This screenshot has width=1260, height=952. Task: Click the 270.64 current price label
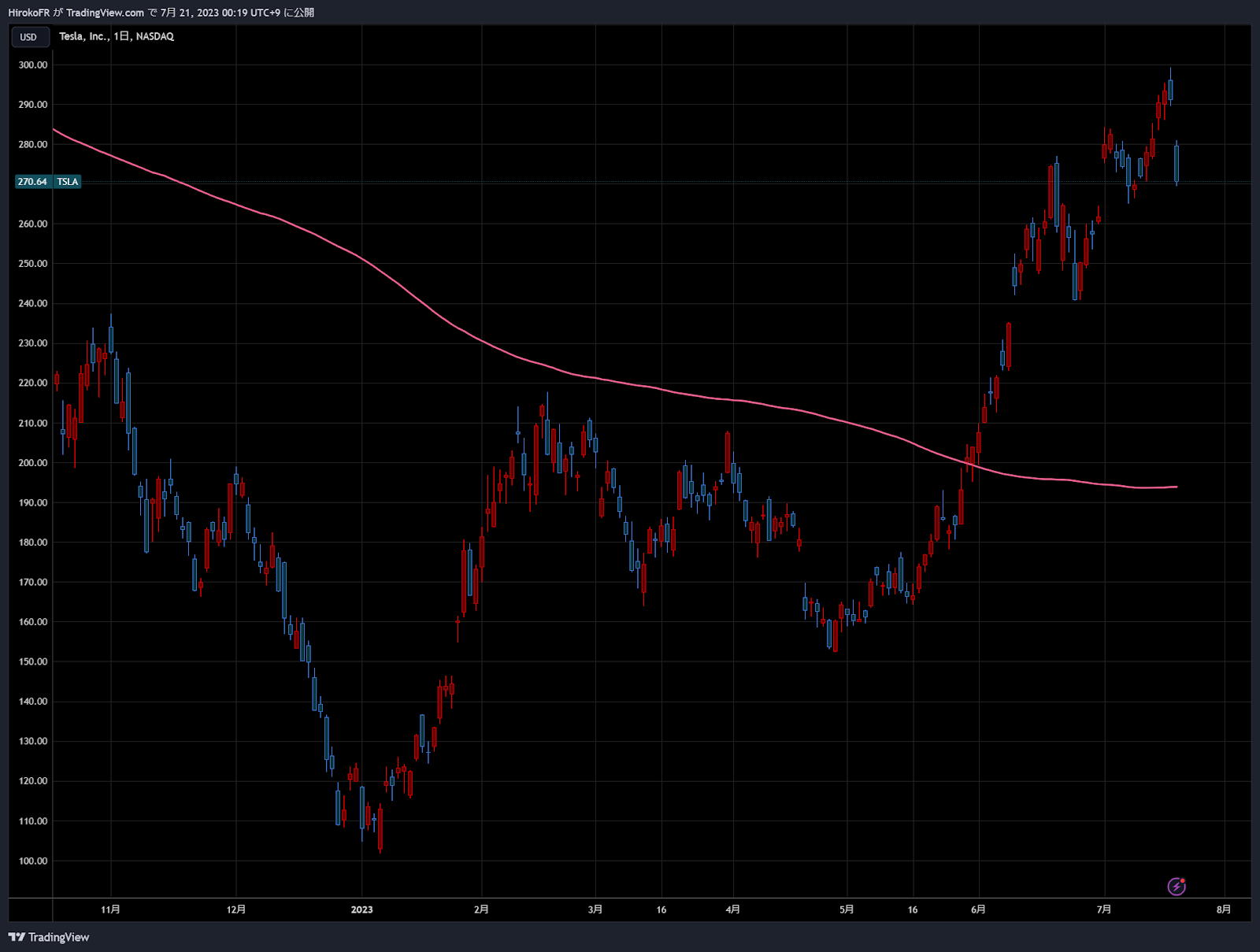click(x=32, y=182)
